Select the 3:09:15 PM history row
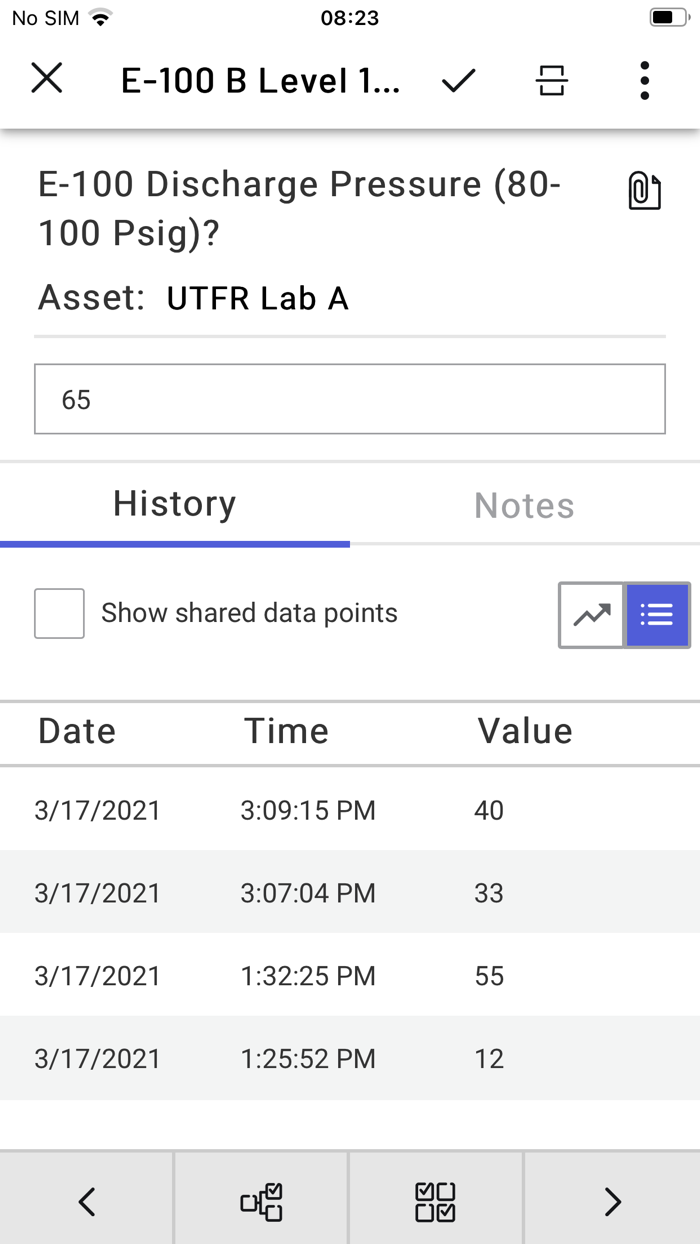This screenshot has height=1244, width=700. pos(350,810)
